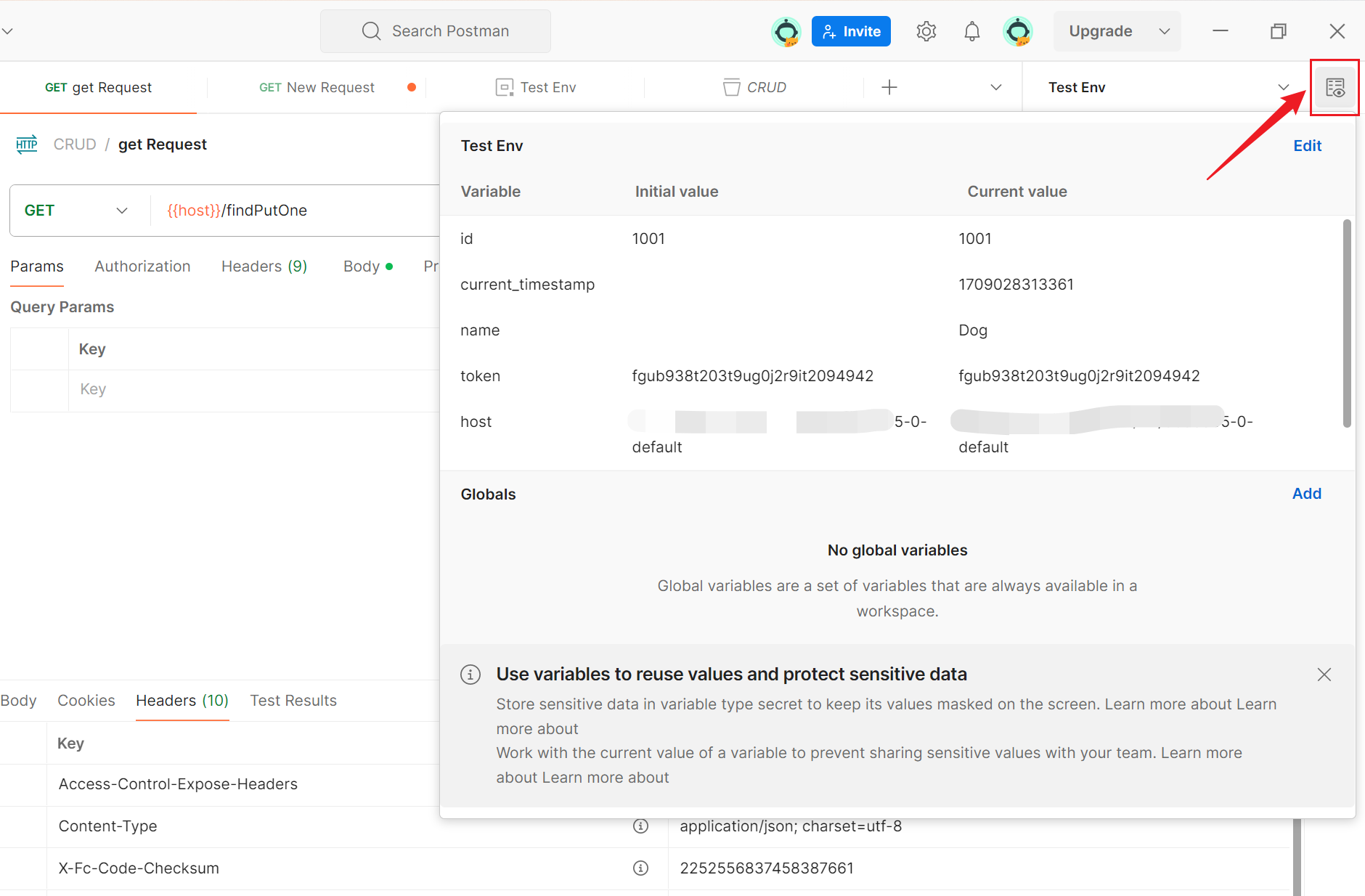Click the CRUD breadcrumb link
Screen dimensions: 1365x896
(x=75, y=144)
